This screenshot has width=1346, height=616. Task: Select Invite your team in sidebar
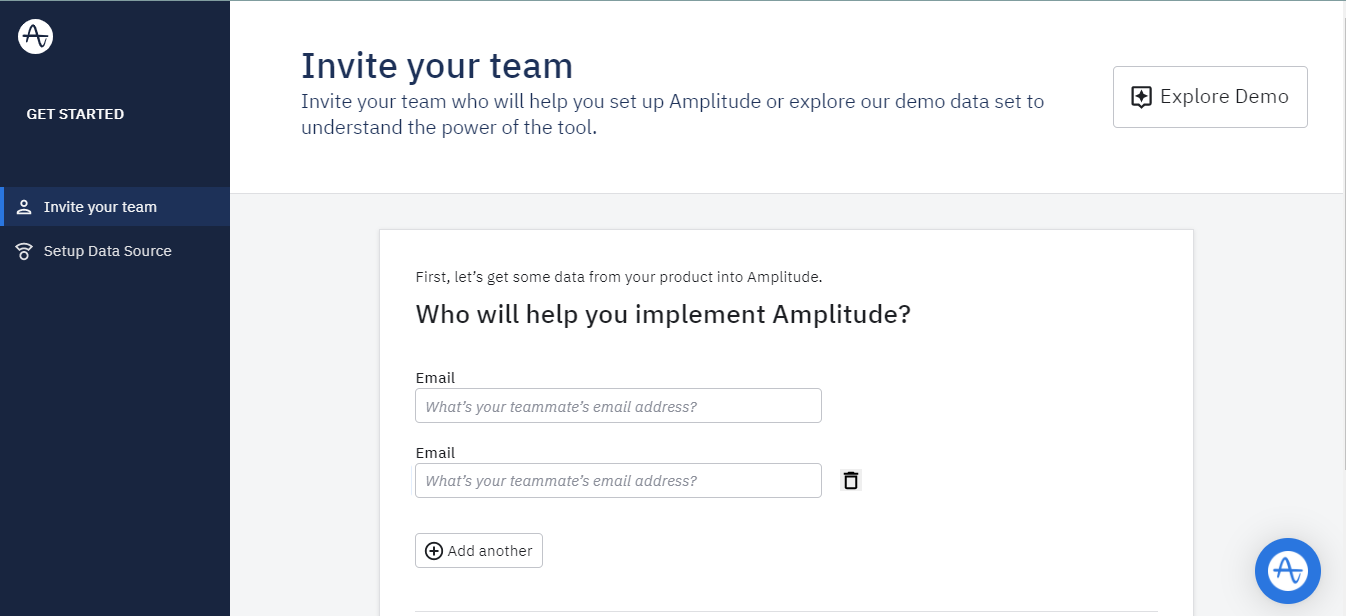pos(115,207)
